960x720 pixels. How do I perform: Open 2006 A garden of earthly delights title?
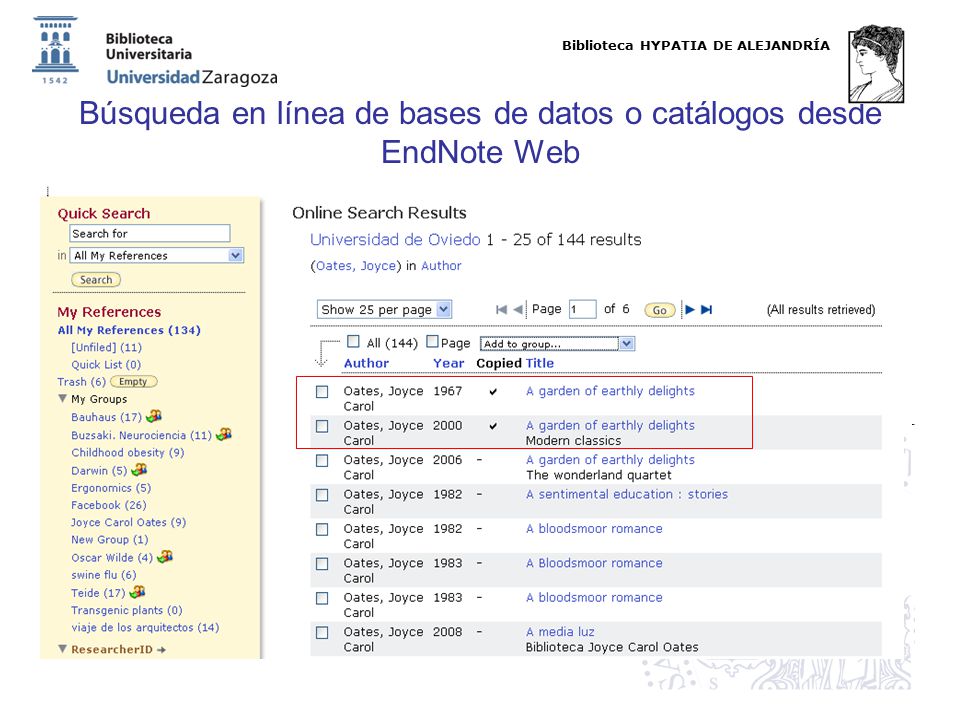click(610, 459)
